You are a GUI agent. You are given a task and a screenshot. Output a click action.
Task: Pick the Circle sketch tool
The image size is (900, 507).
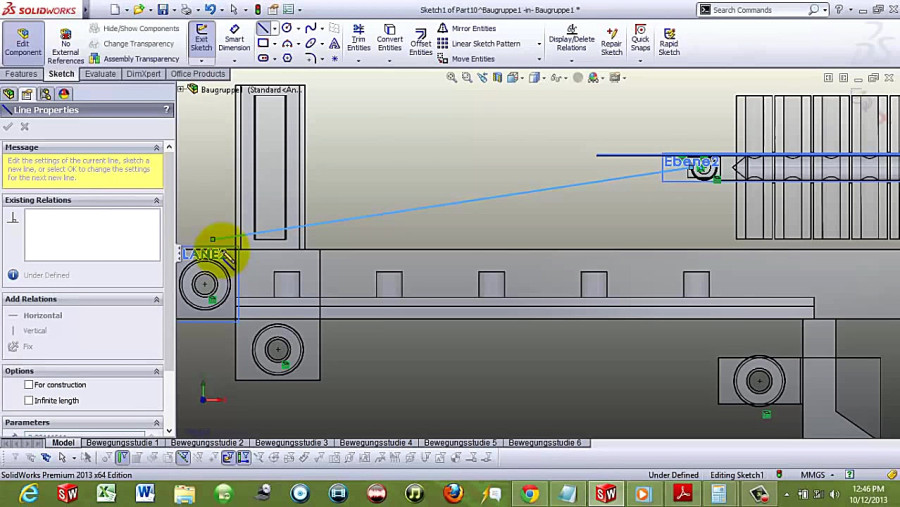tap(287, 28)
